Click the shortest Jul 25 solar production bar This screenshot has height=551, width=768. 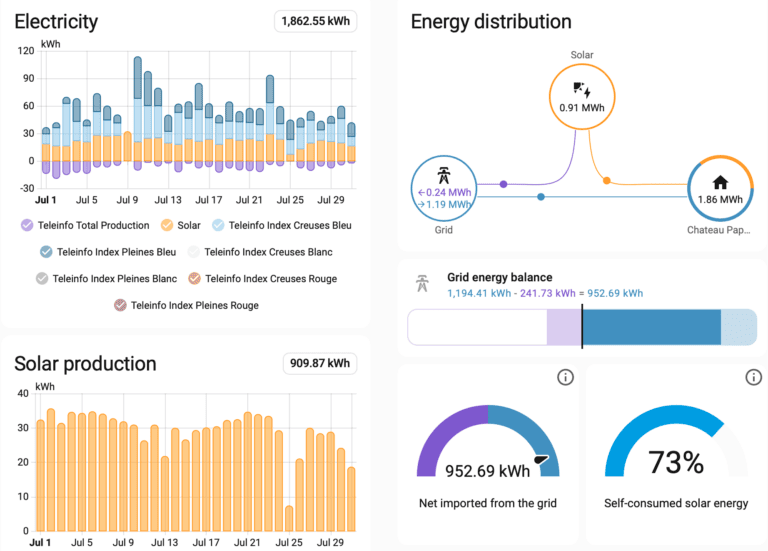point(289,519)
